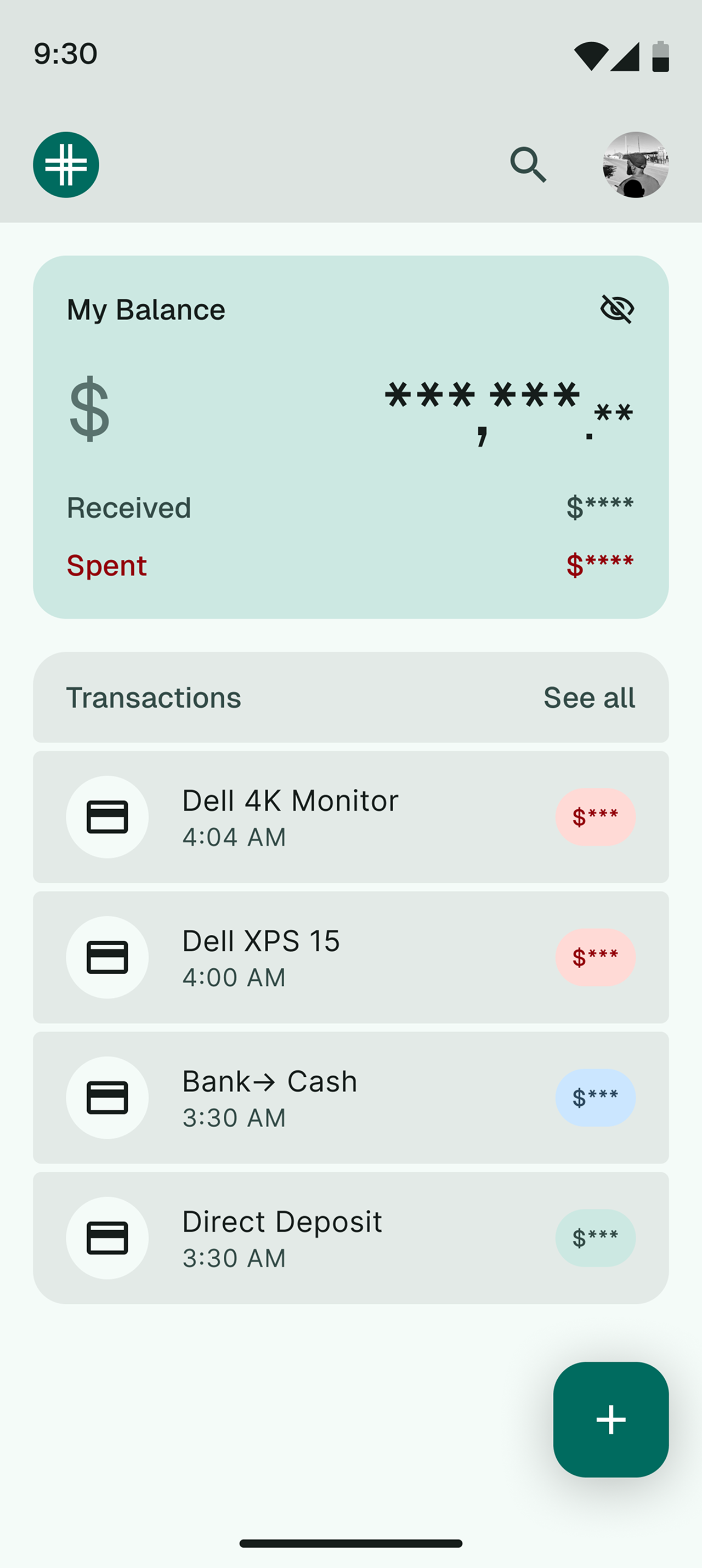Select the Direct Deposit entry
This screenshot has height=1568, width=702.
282,1238
